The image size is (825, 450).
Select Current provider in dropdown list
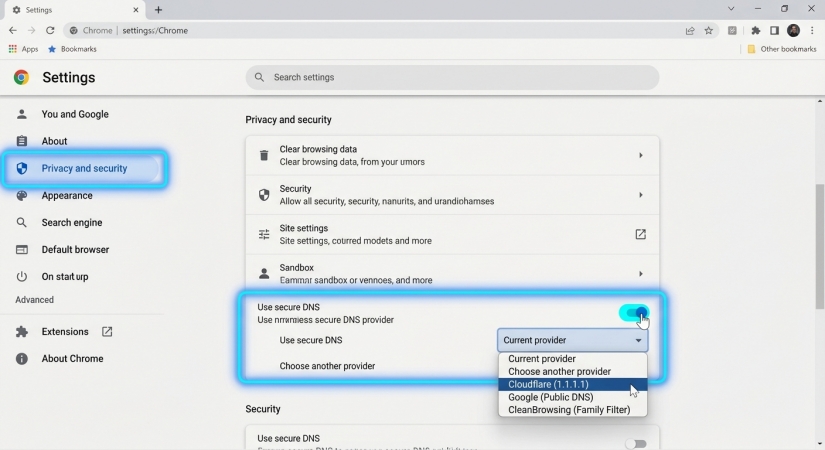[x=572, y=359]
